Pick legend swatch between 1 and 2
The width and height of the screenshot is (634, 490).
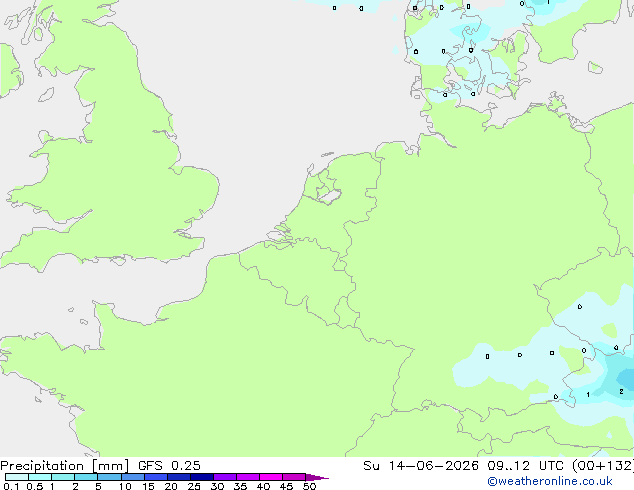(x=63, y=477)
